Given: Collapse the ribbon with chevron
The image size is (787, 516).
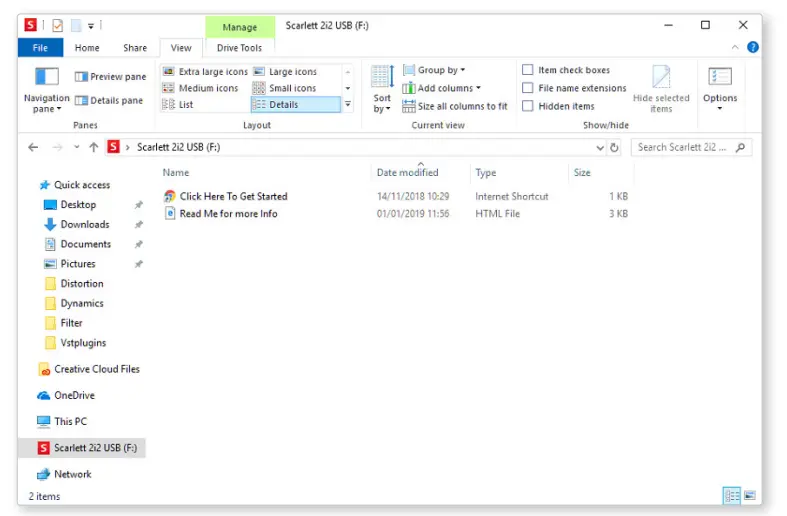Looking at the screenshot, I should [735, 47].
